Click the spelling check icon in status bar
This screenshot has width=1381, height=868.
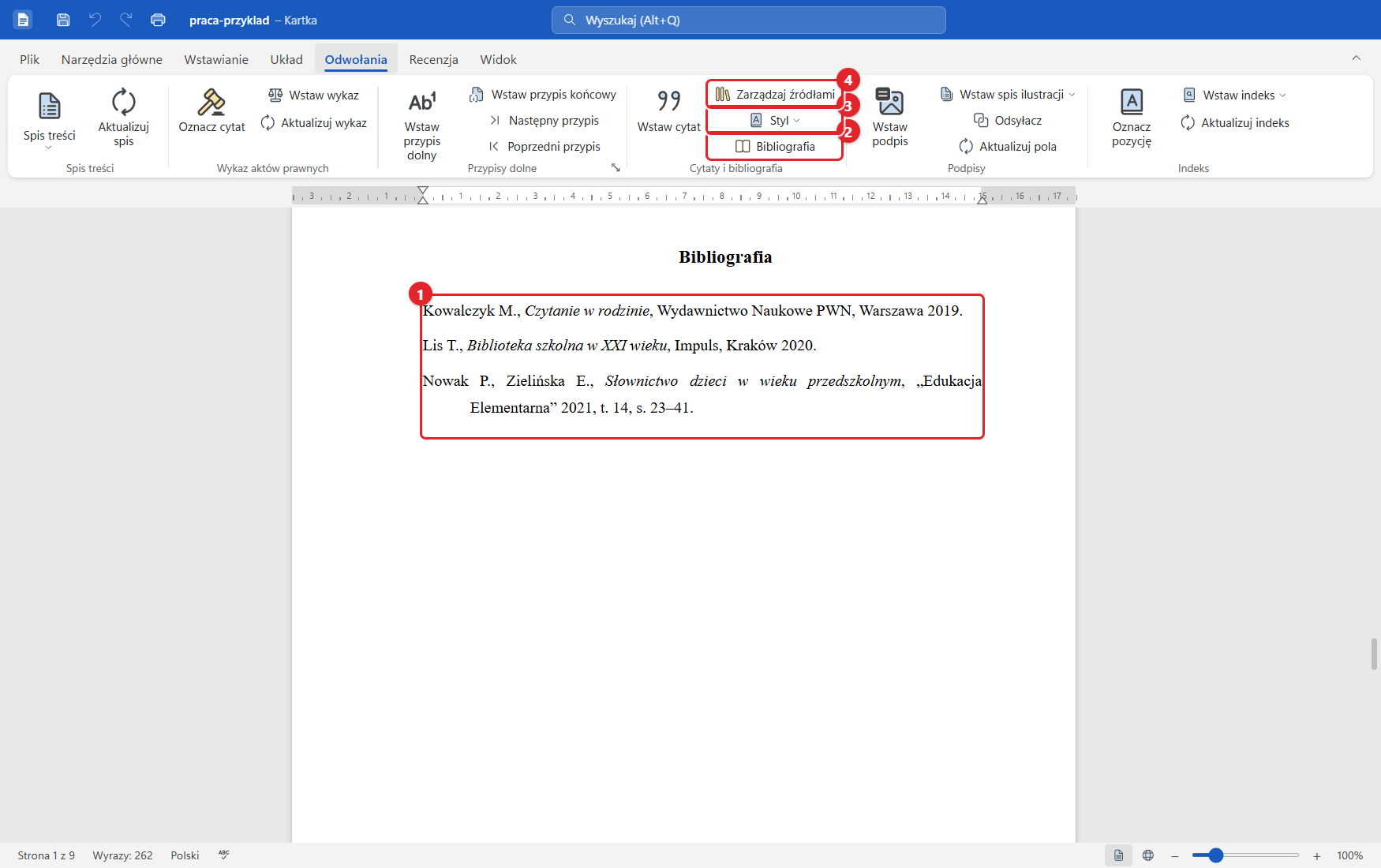click(224, 855)
